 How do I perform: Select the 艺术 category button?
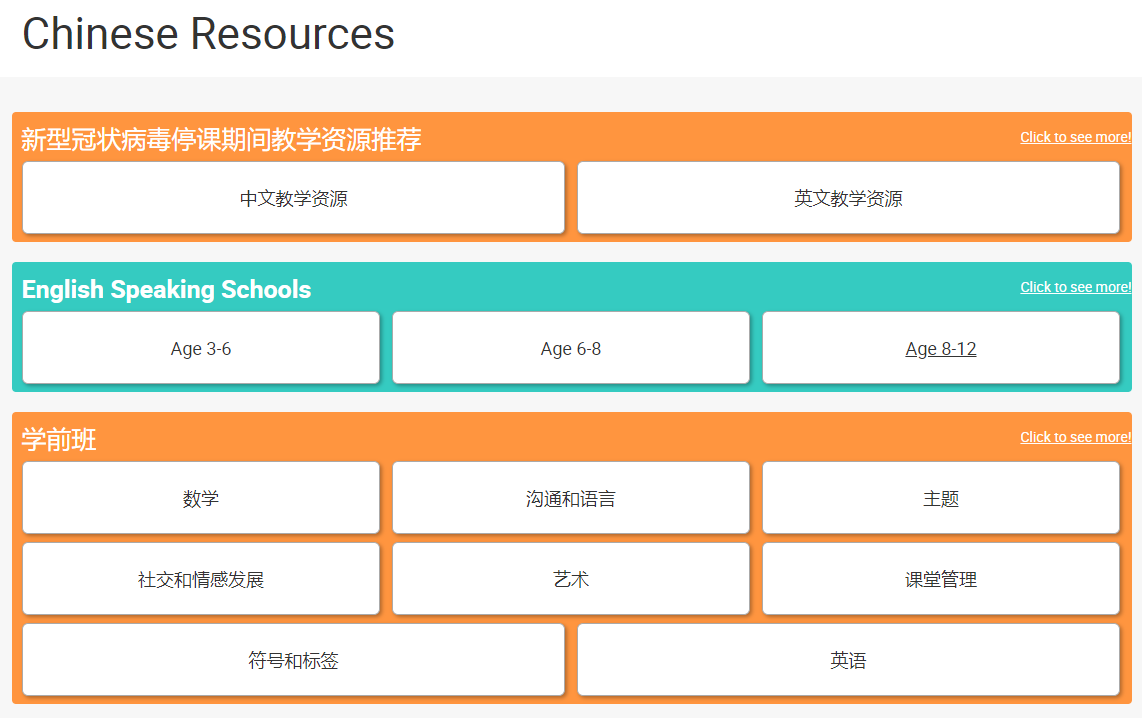pyautogui.click(x=571, y=579)
